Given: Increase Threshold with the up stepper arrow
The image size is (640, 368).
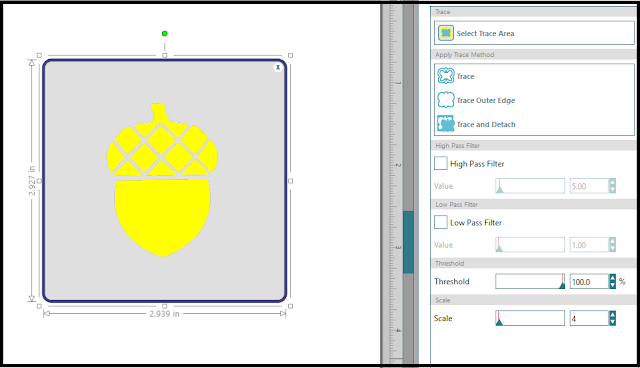Looking at the screenshot, I should tap(612, 278).
